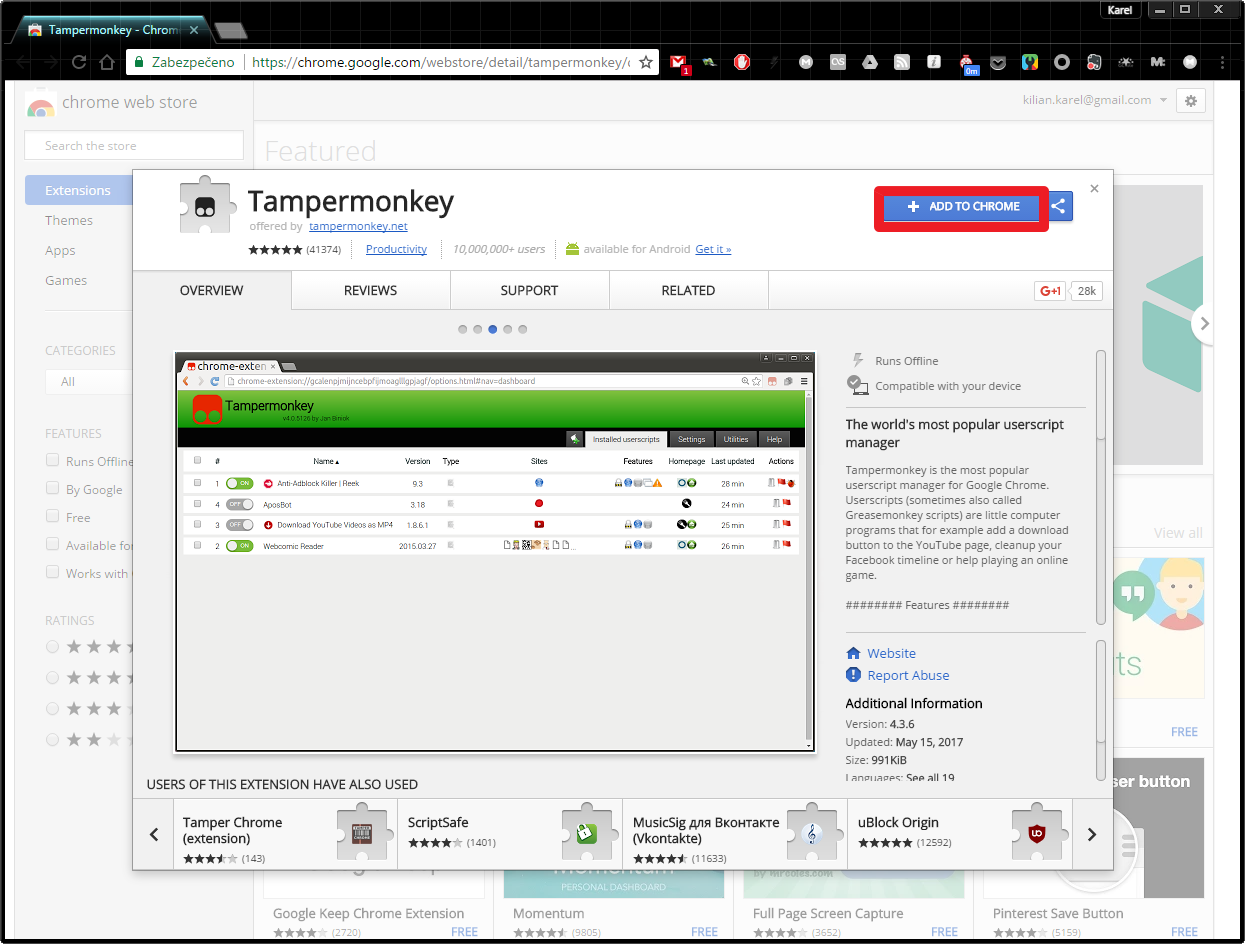
Task: Go to the browser home page icon
Action: [107, 62]
